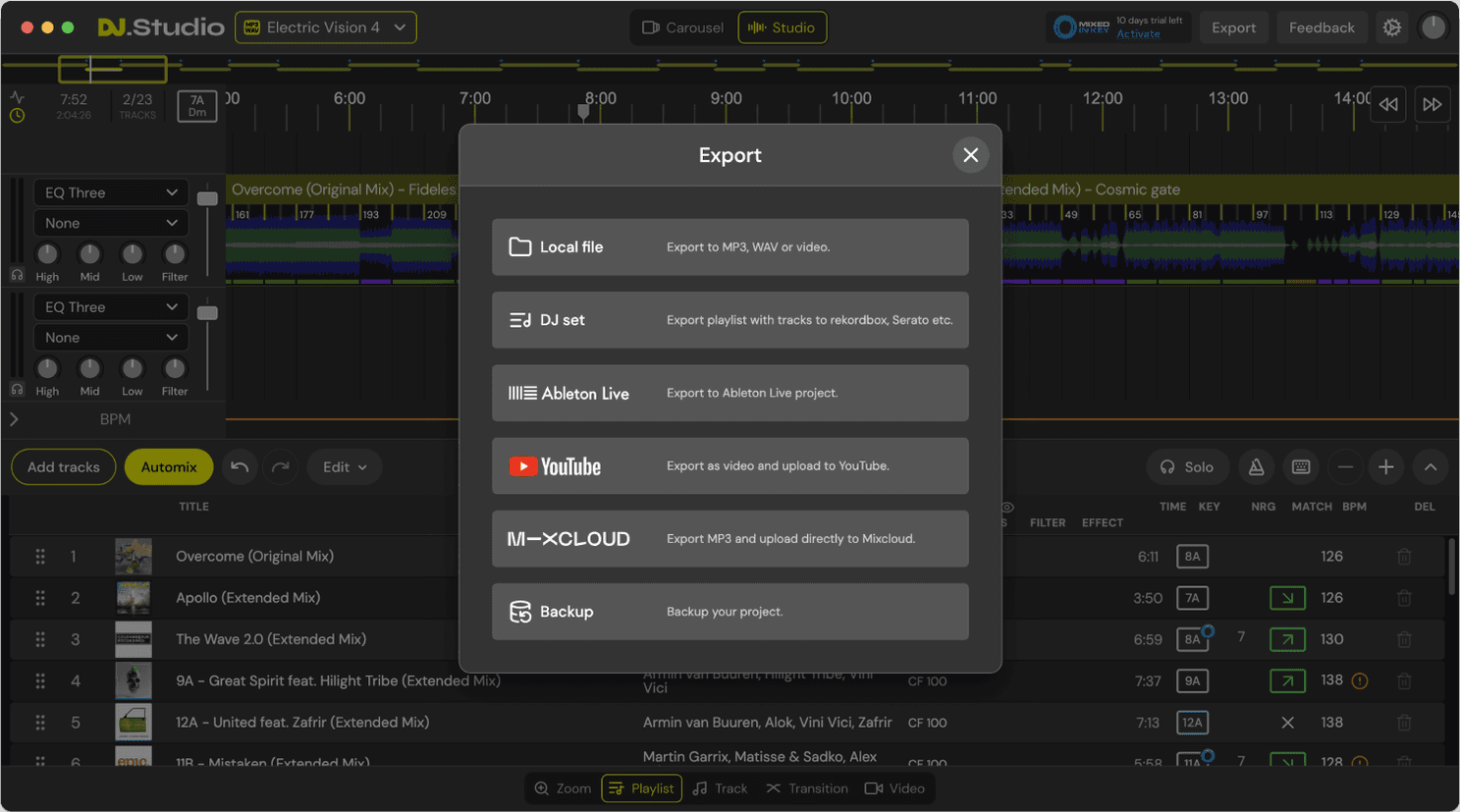Open the keyboard shortcuts panel
The image size is (1460, 812).
(x=1301, y=467)
